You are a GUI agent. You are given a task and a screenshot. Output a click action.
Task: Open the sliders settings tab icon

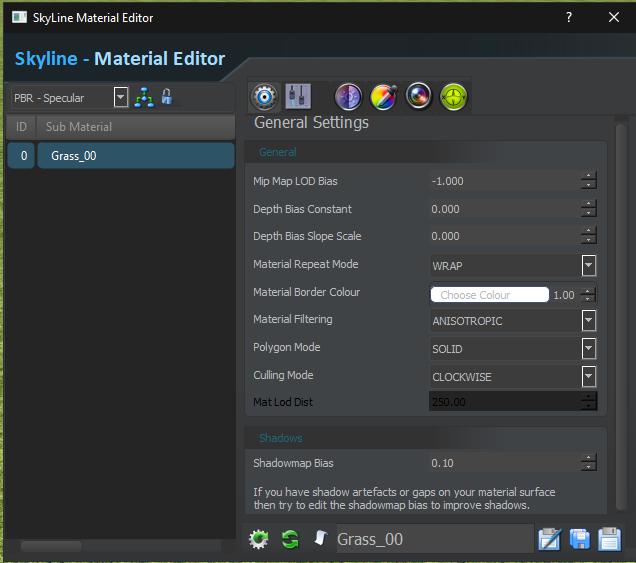(298, 96)
